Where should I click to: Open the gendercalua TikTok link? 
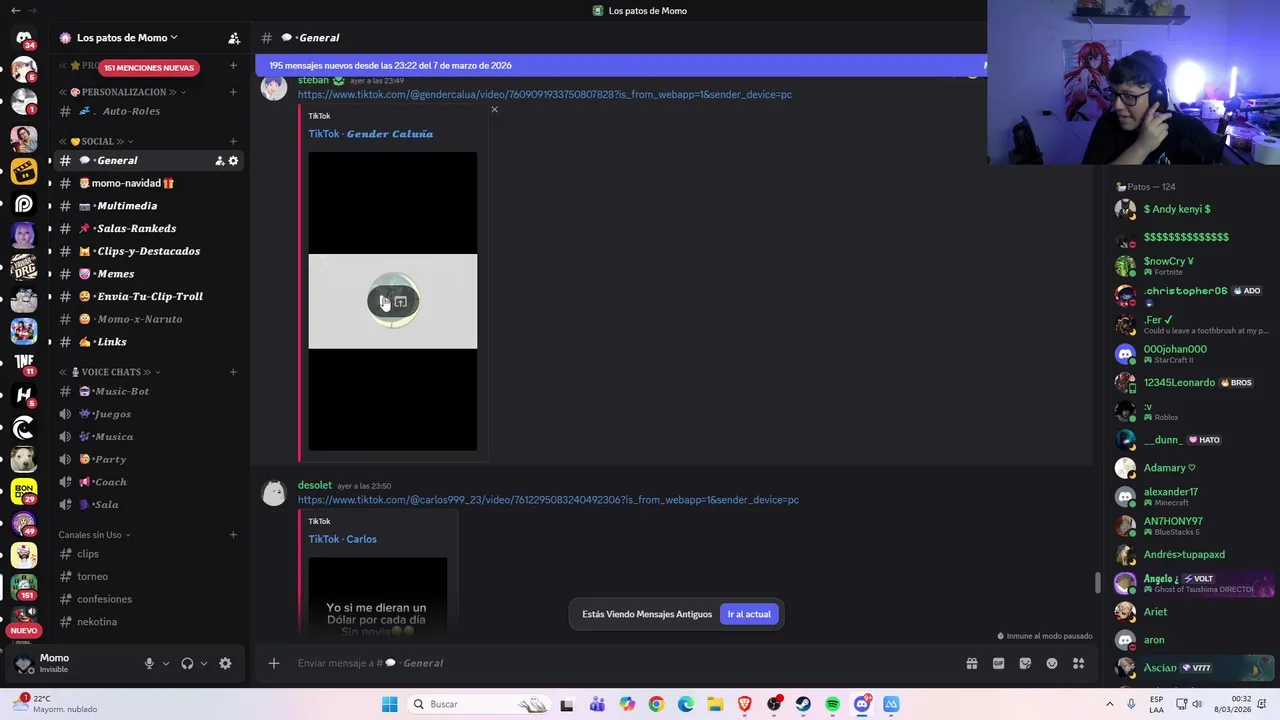[545, 95]
